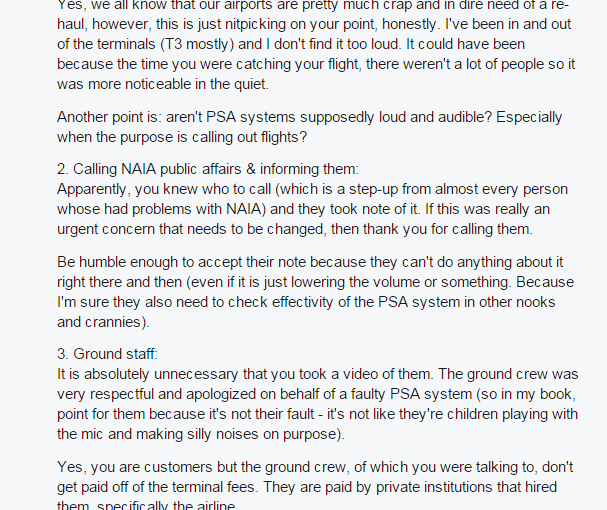The height and width of the screenshot is (510, 607).
Task: Click the line 'Apparently, you knew who to call'
Action: (x=312, y=190)
